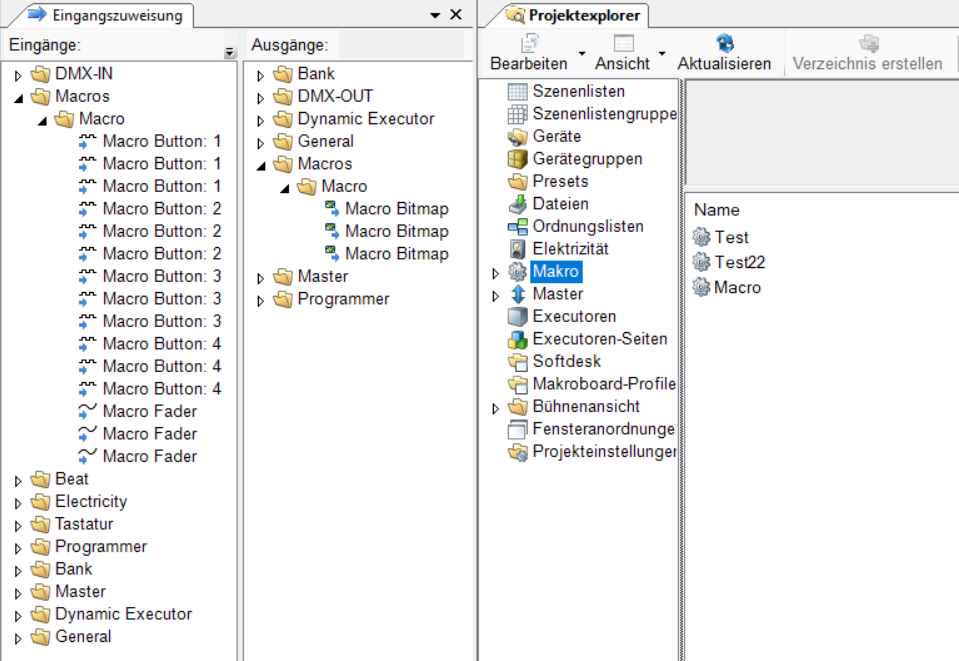This screenshot has width=959, height=661.
Task: Select the Tastatur input folder
Action: (x=84, y=524)
